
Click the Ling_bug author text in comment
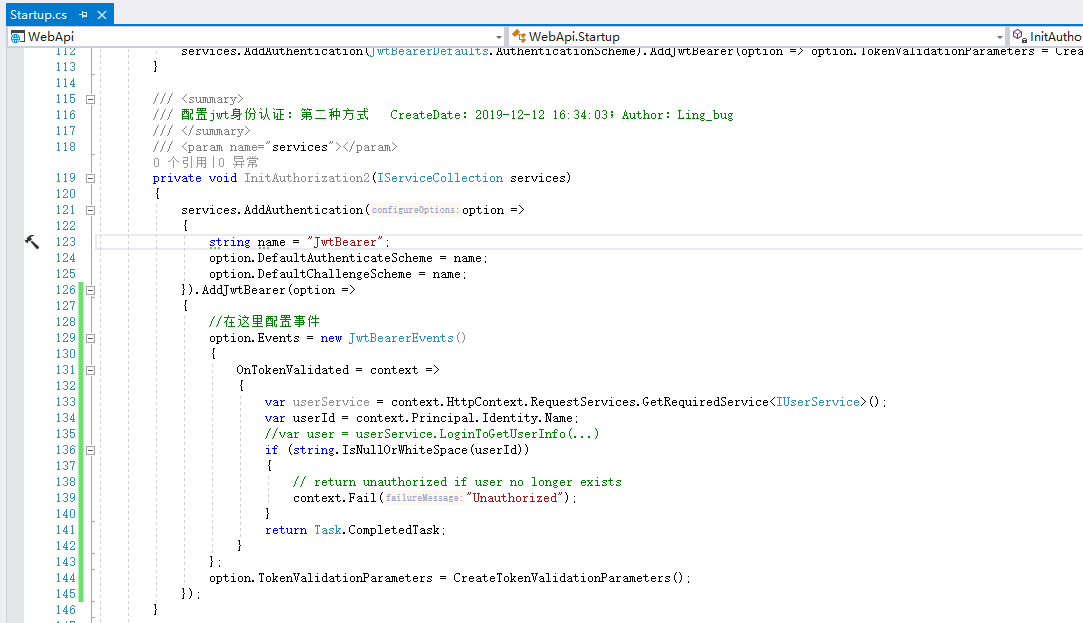click(705, 115)
